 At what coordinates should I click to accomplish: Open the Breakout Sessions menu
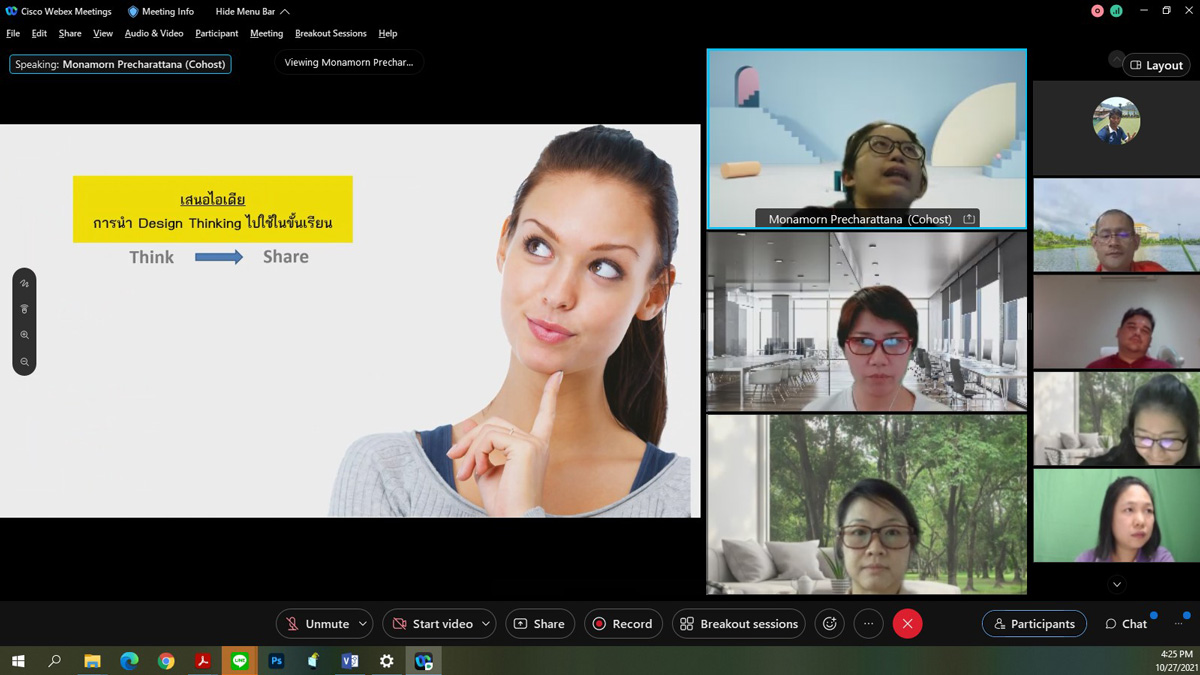[330, 33]
